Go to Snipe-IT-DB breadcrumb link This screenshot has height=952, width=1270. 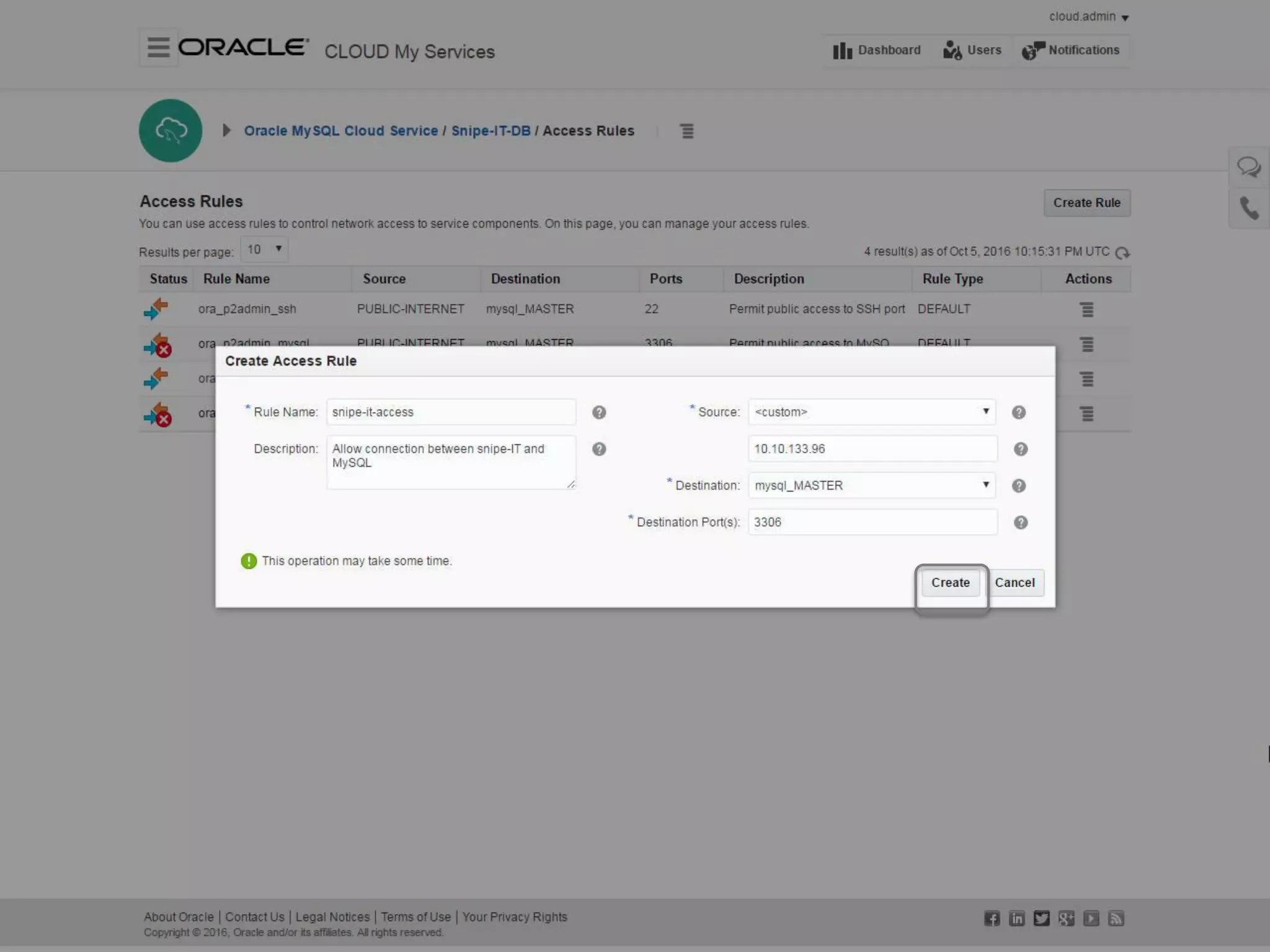pyautogui.click(x=491, y=131)
